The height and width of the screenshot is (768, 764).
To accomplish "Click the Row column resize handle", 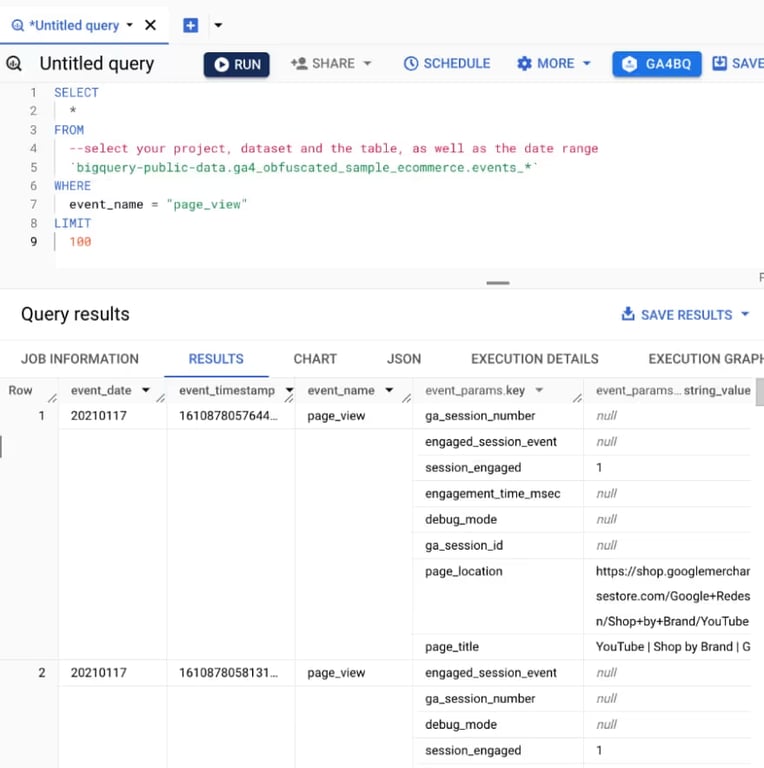I will coord(52,398).
